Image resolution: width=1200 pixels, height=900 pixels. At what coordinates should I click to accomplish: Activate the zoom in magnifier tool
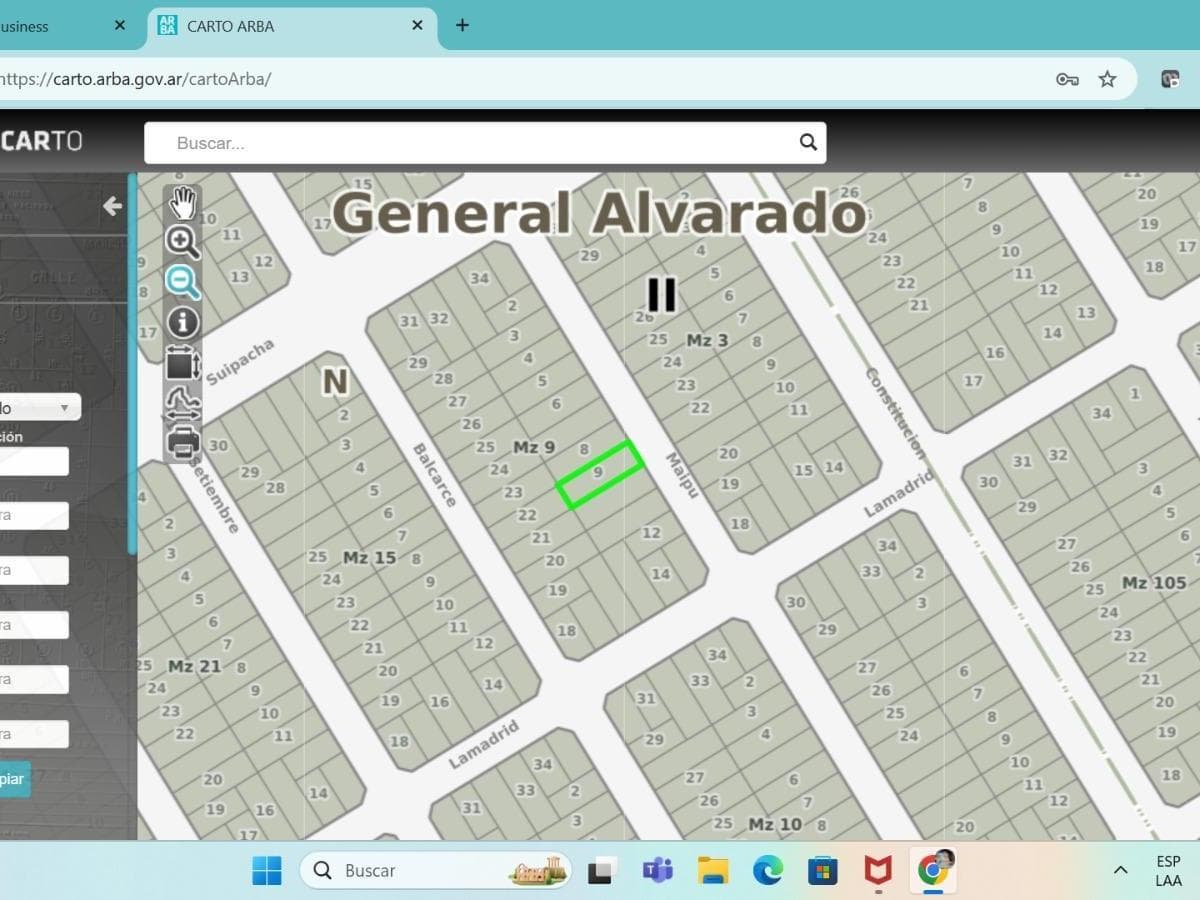point(183,243)
